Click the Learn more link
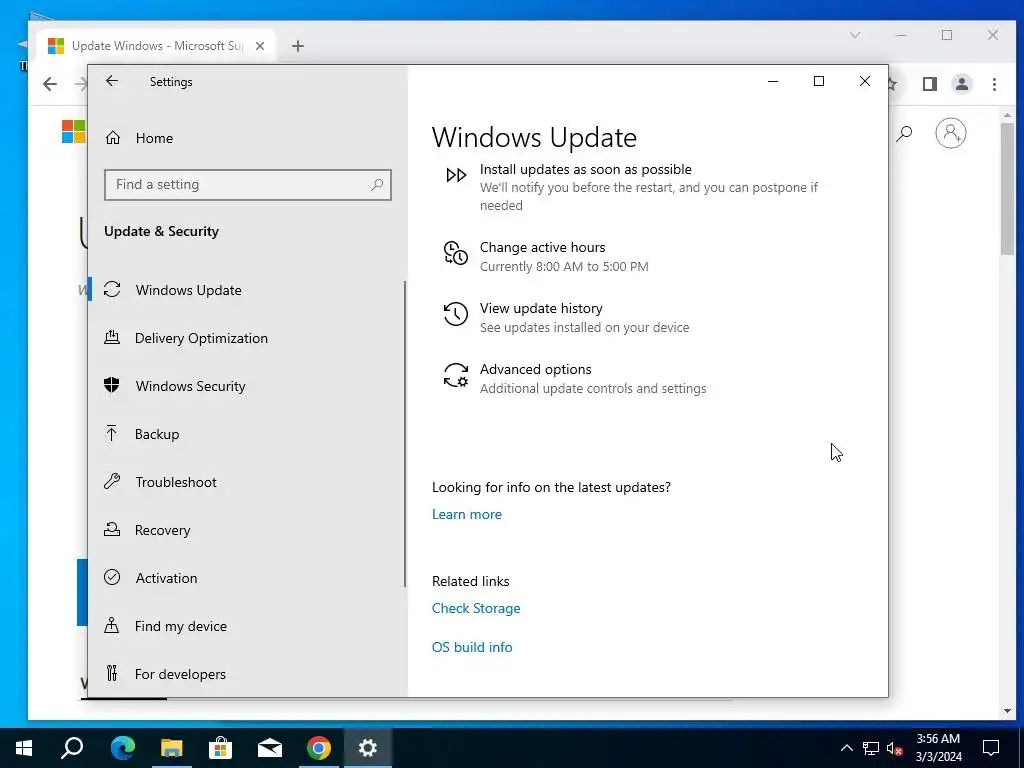The image size is (1024, 768). pyautogui.click(x=467, y=514)
